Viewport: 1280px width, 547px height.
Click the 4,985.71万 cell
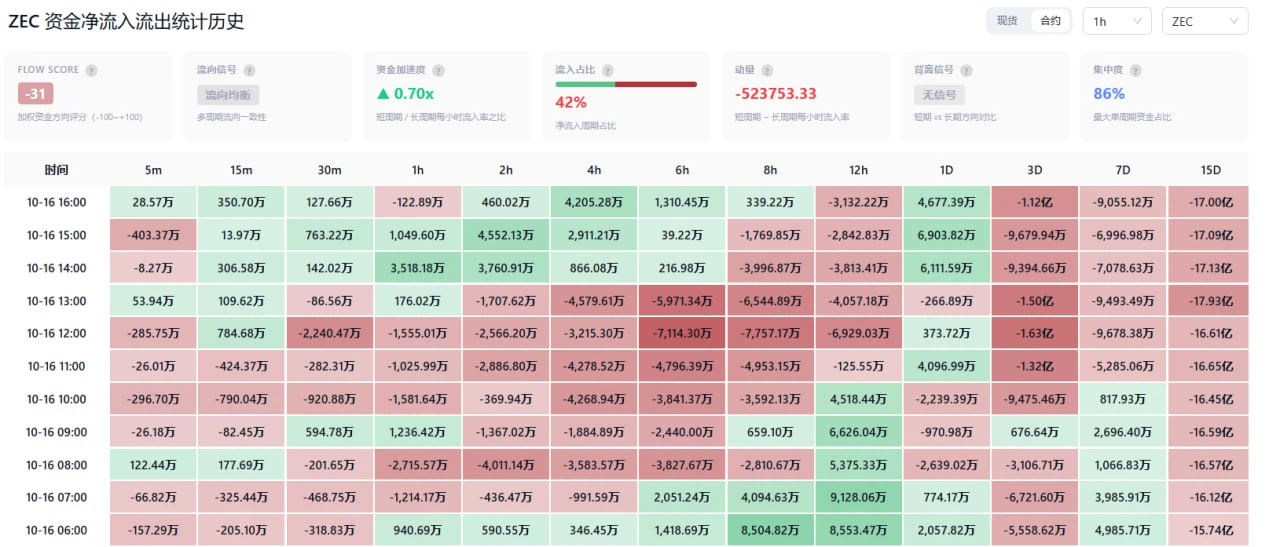(x=1123, y=530)
